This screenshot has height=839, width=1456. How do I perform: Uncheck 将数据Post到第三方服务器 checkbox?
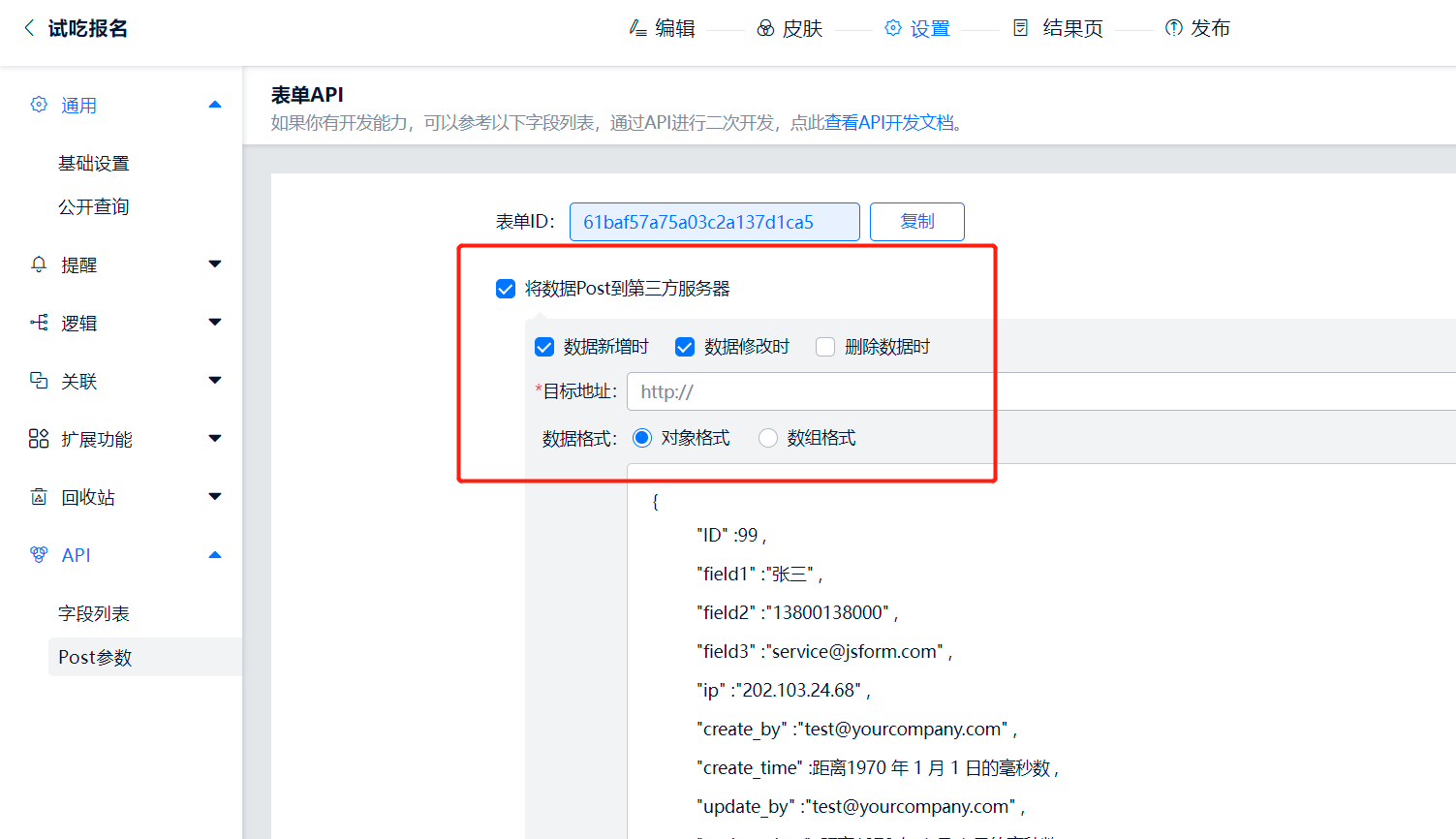(x=506, y=289)
